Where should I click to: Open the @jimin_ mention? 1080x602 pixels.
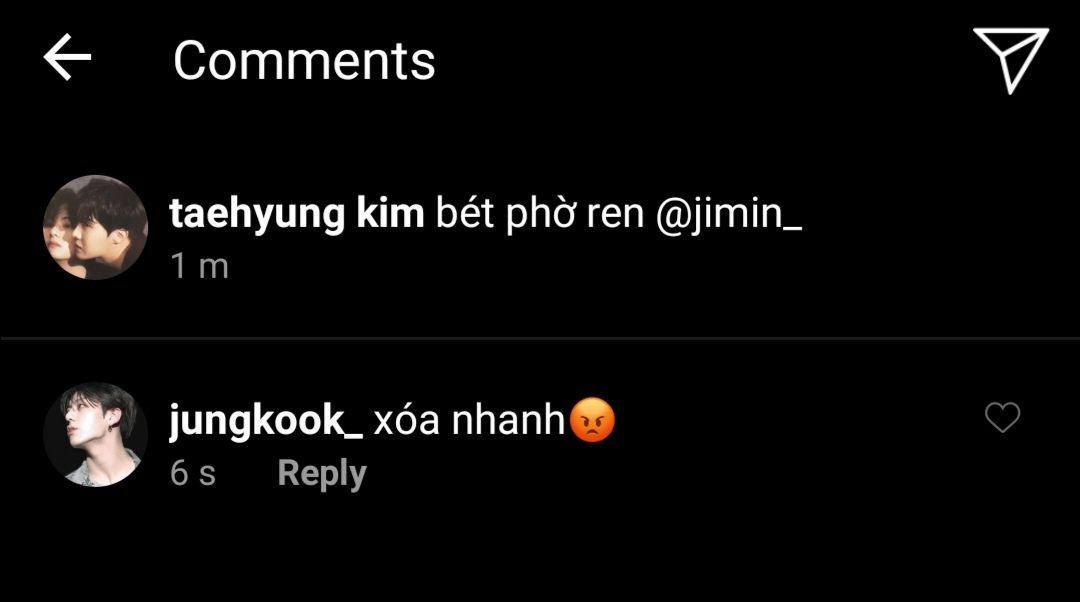click(729, 214)
